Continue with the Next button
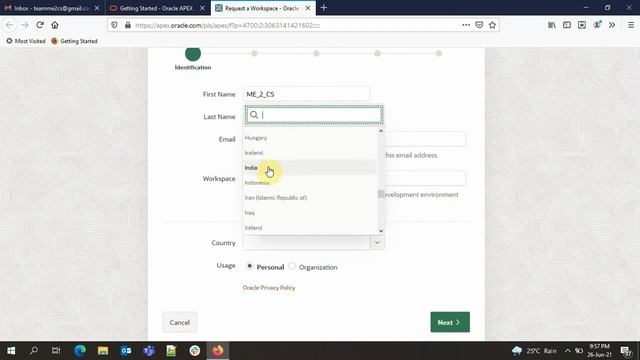The image size is (640, 360). click(x=450, y=322)
